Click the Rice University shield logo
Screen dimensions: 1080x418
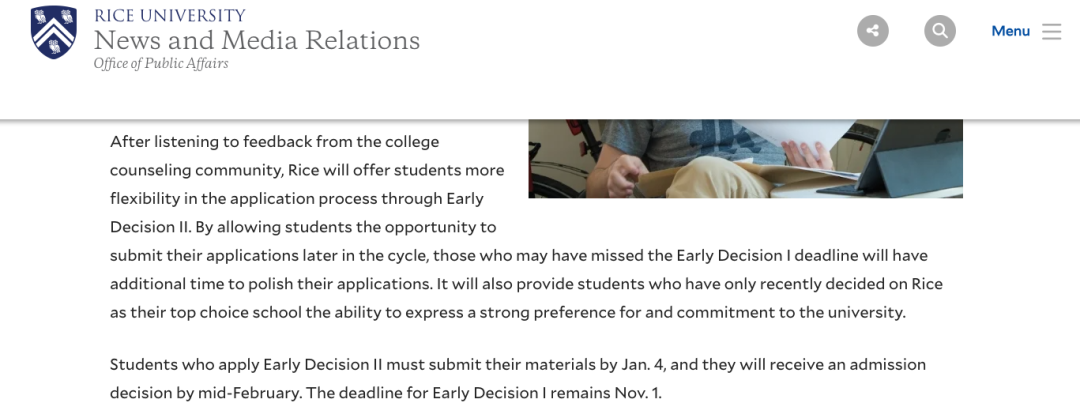coord(54,32)
